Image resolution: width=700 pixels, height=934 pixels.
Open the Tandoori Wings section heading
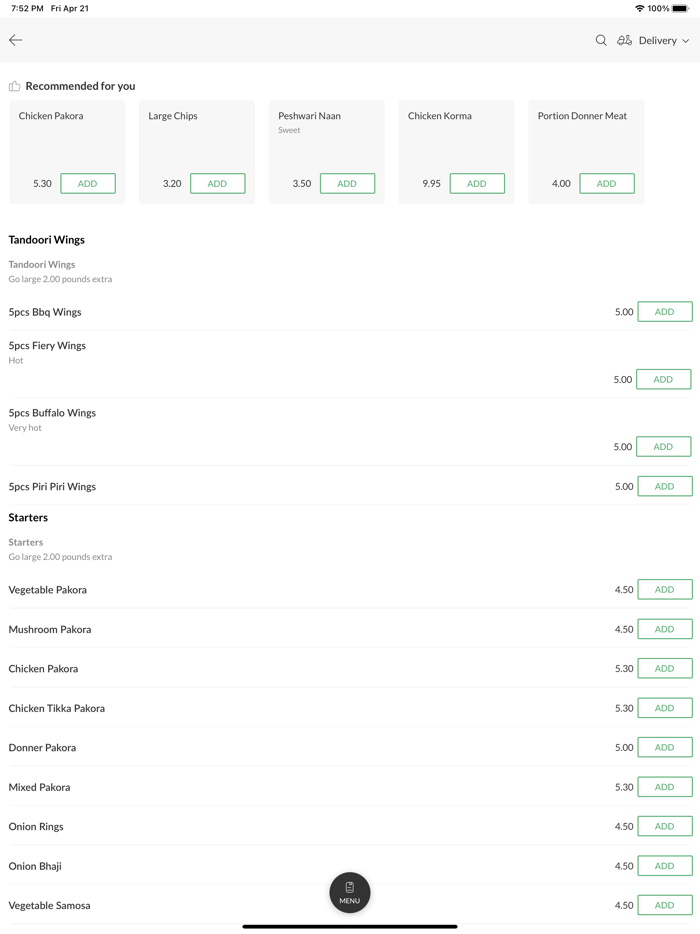(47, 240)
